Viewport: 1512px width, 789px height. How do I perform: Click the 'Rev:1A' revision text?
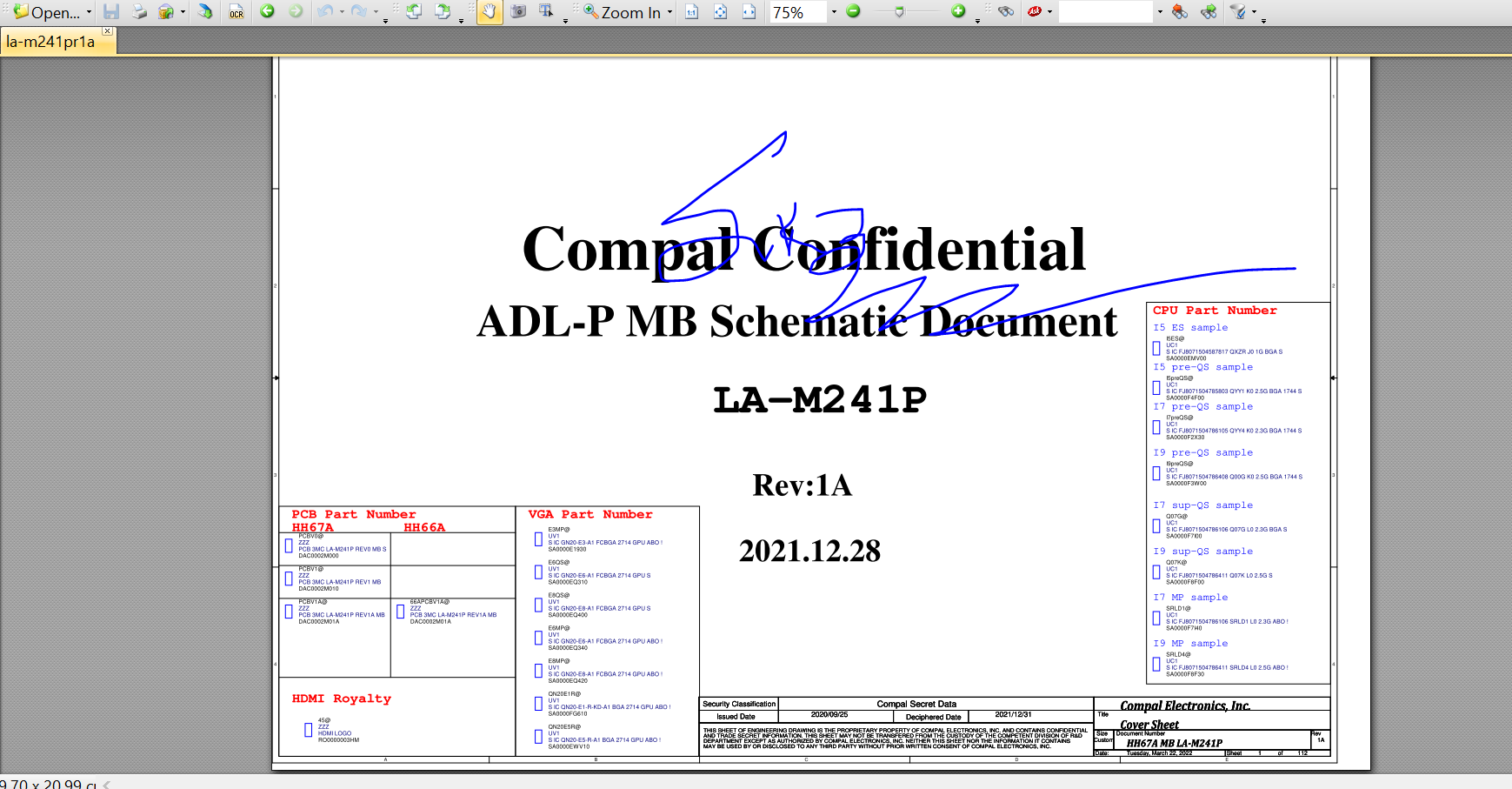[x=802, y=485]
